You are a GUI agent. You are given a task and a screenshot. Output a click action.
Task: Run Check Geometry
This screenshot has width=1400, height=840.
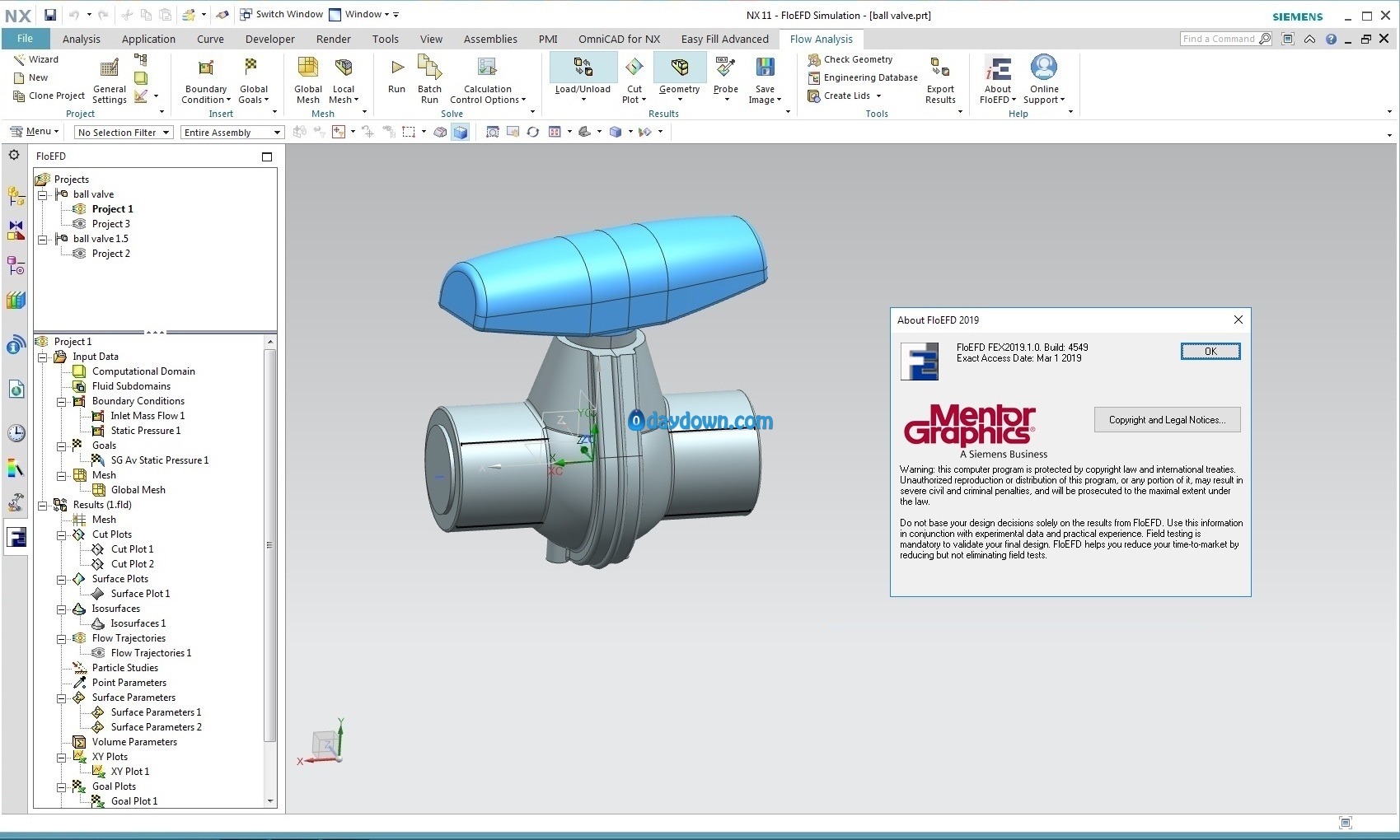click(850, 59)
